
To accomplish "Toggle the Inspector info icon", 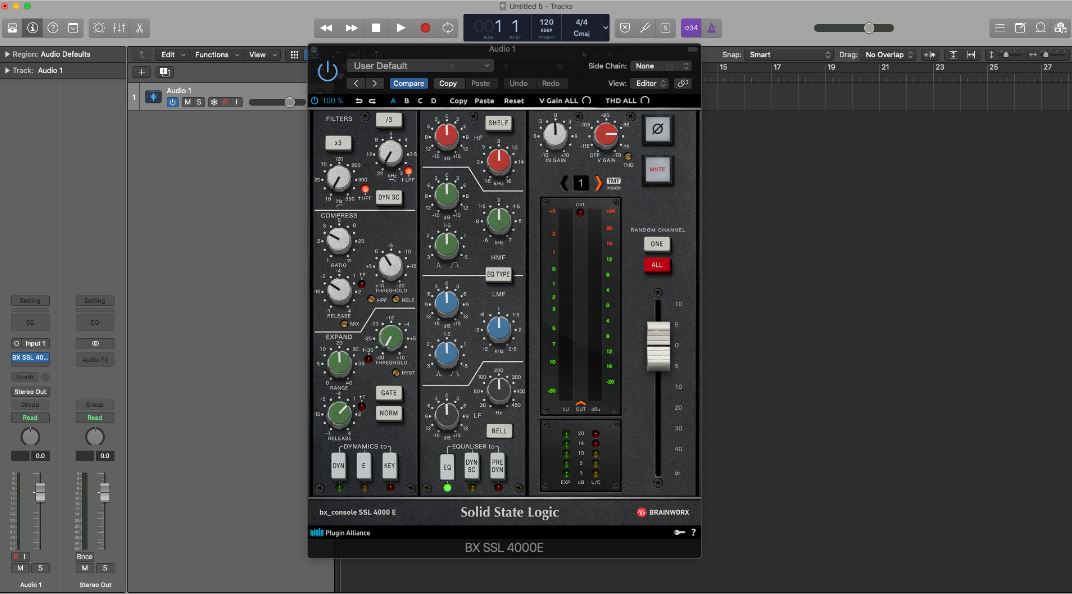I will (x=32, y=28).
